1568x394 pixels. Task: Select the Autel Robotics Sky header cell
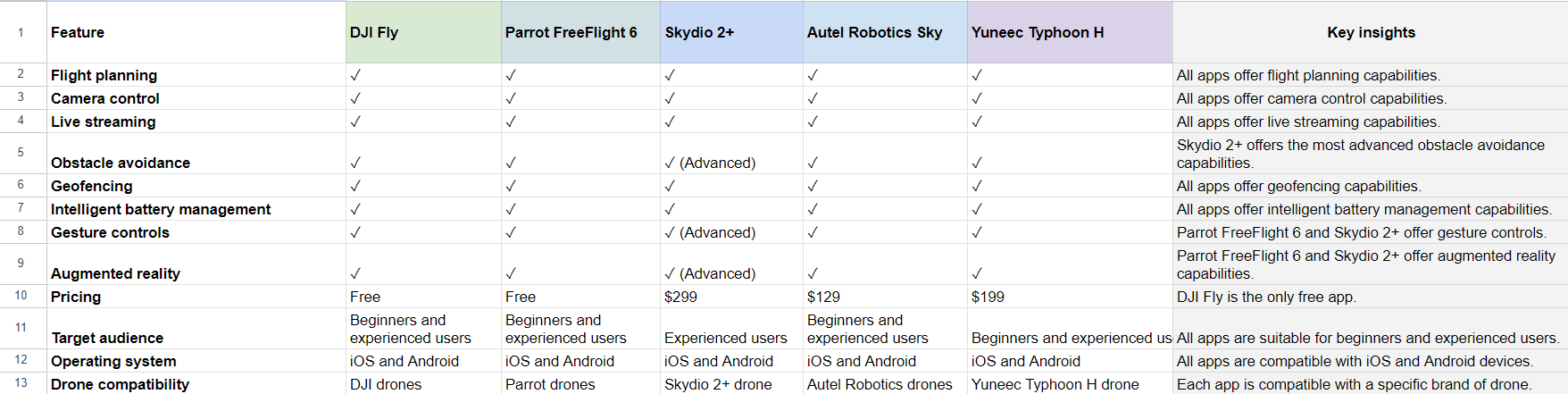885,32
